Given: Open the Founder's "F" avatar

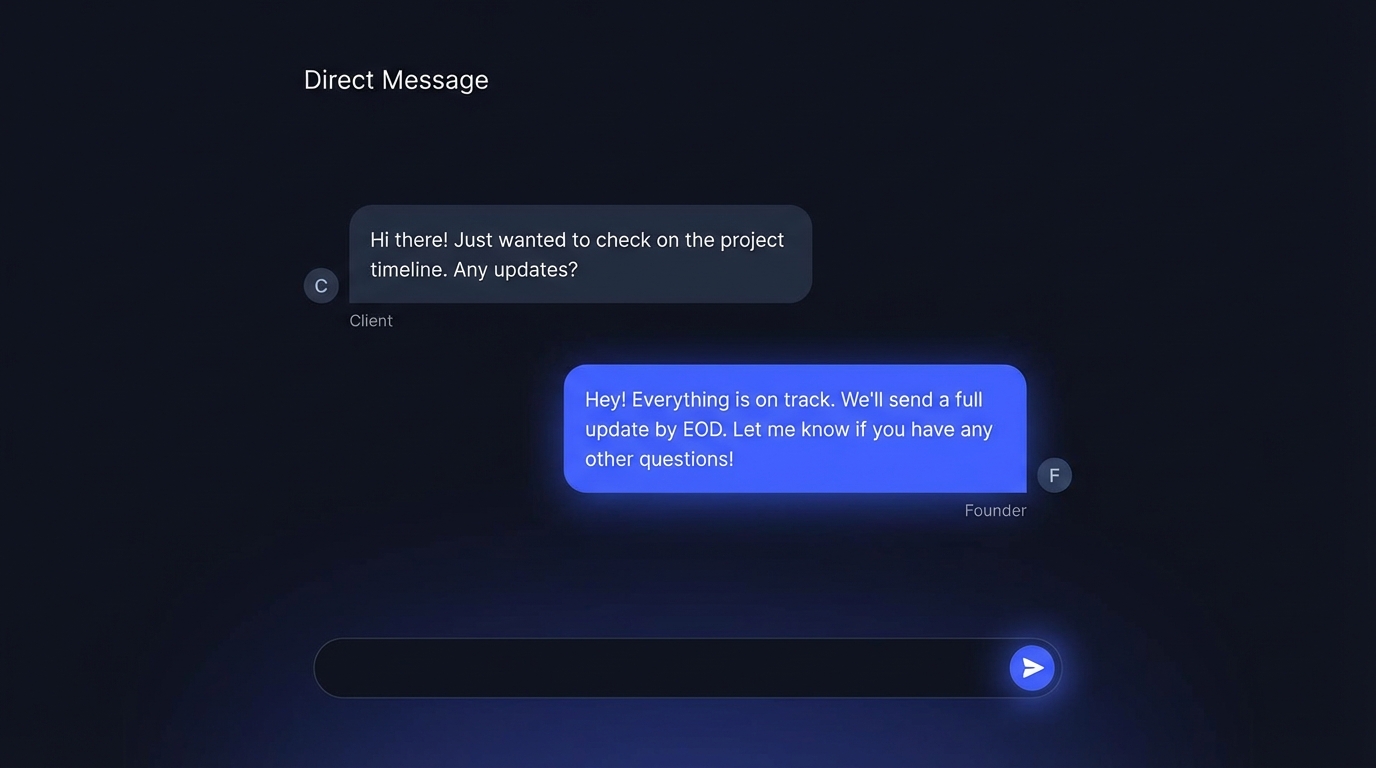Looking at the screenshot, I should (1054, 475).
